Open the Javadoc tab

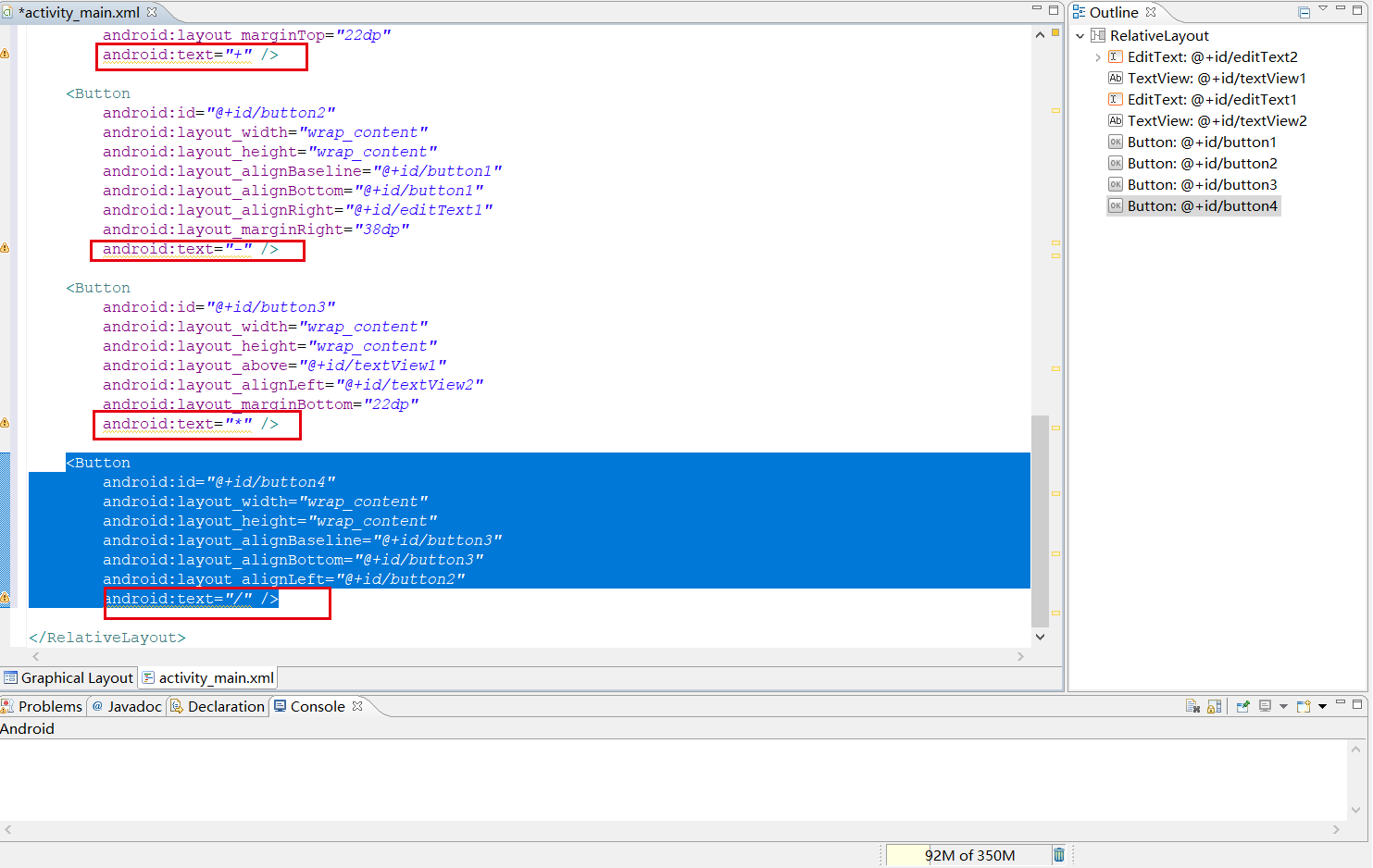(127, 706)
